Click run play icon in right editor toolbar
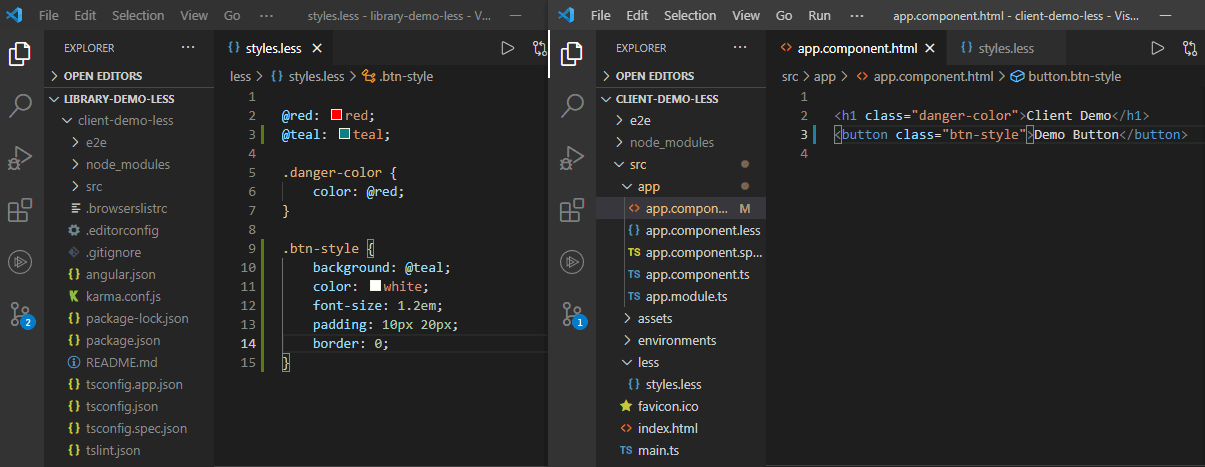This screenshot has width=1205, height=467. coord(1157,48)
